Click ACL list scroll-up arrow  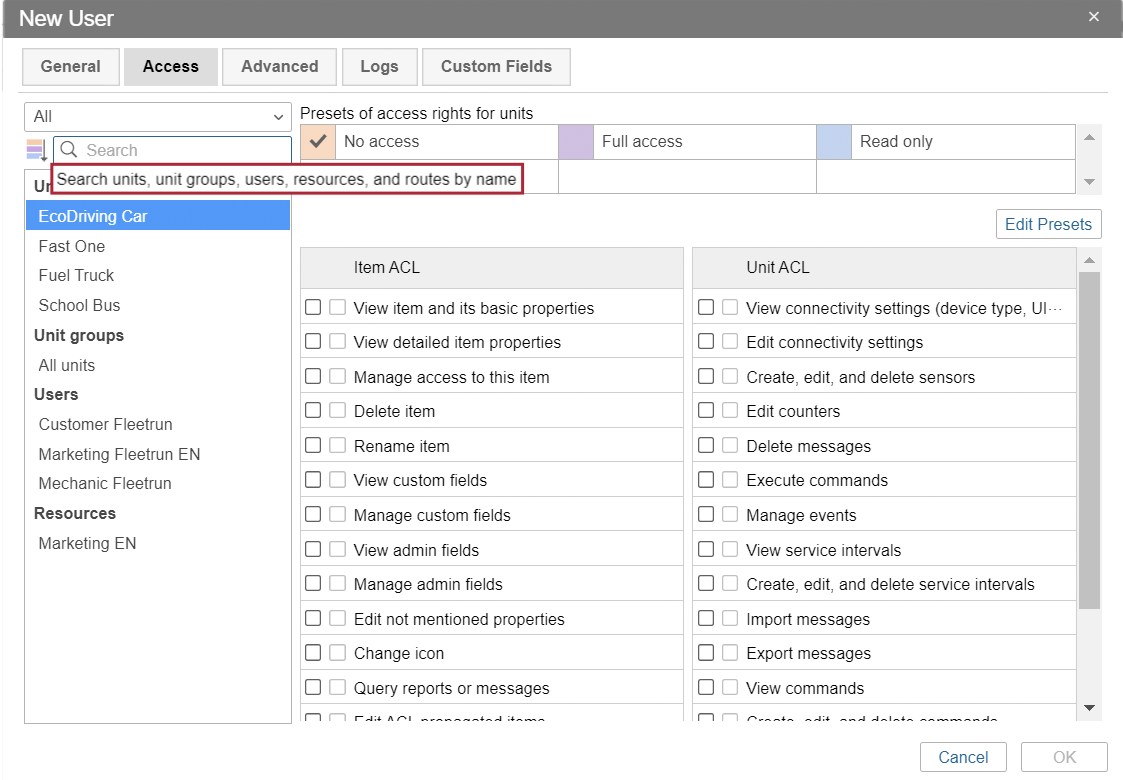1089,261
